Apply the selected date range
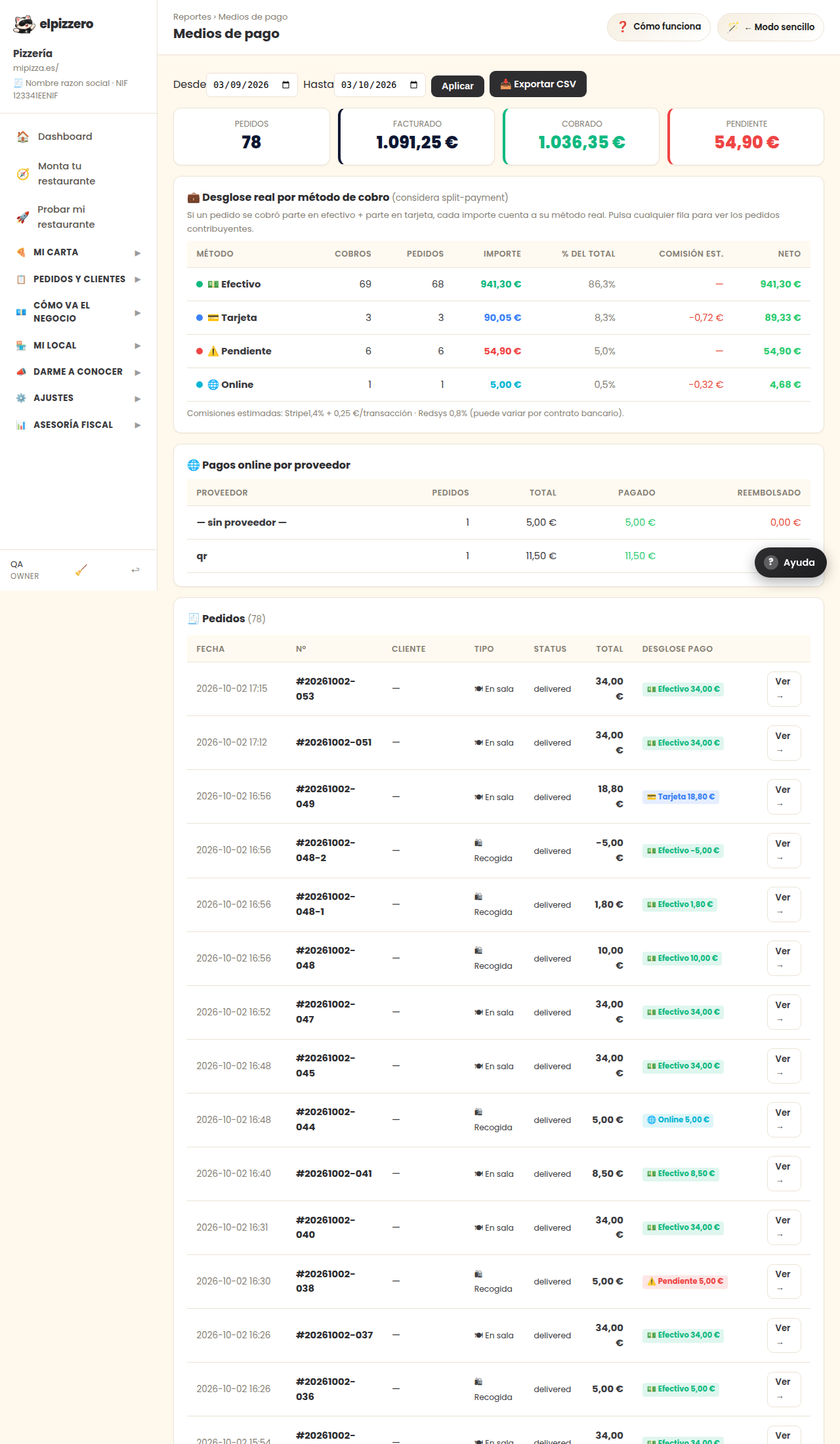 click(457, 86)
